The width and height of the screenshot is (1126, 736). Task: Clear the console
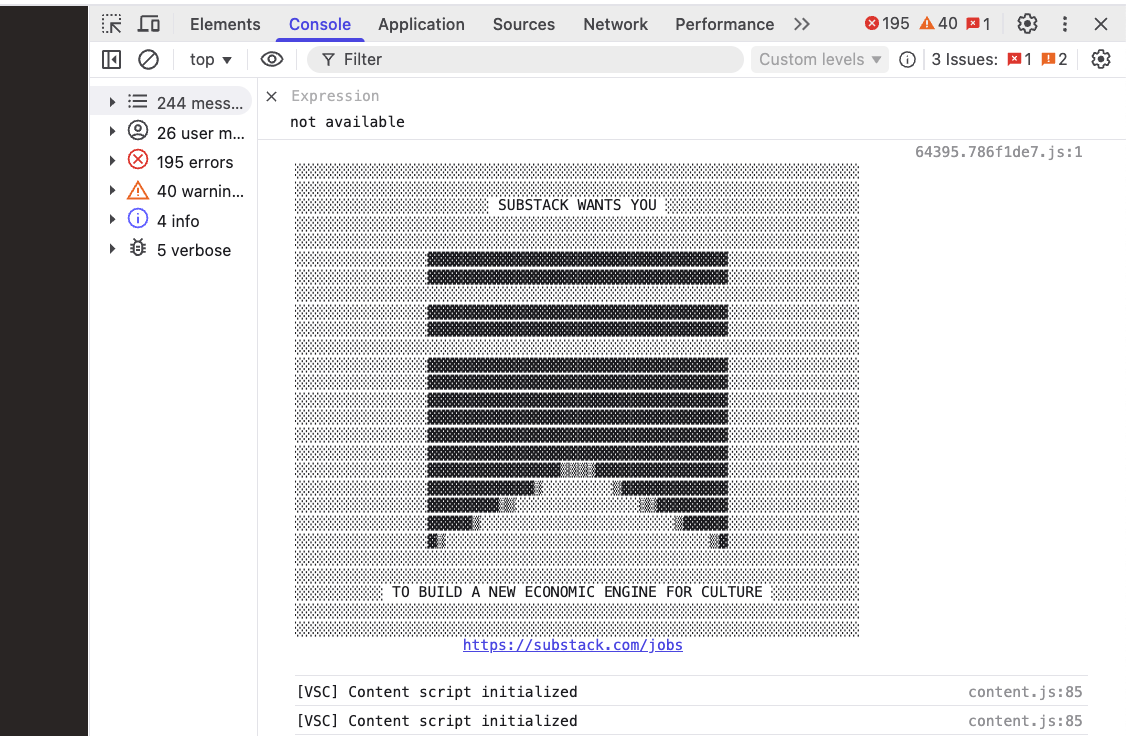[x=148, y=60]
